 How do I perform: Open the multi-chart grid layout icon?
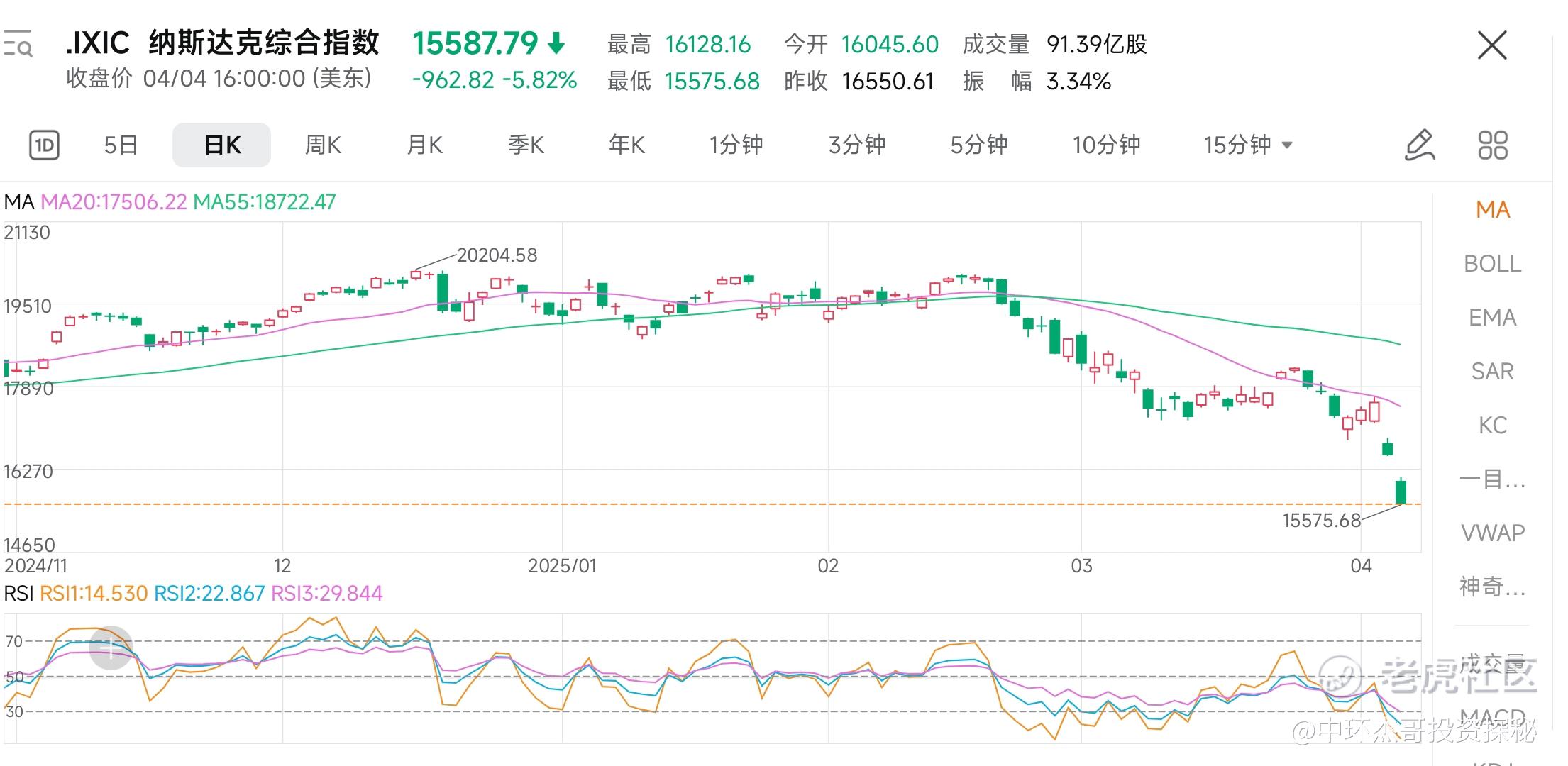1492,145
